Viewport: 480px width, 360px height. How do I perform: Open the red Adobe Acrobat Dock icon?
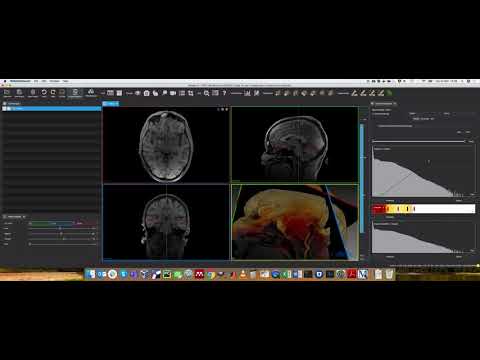click(x=352, y=274)
